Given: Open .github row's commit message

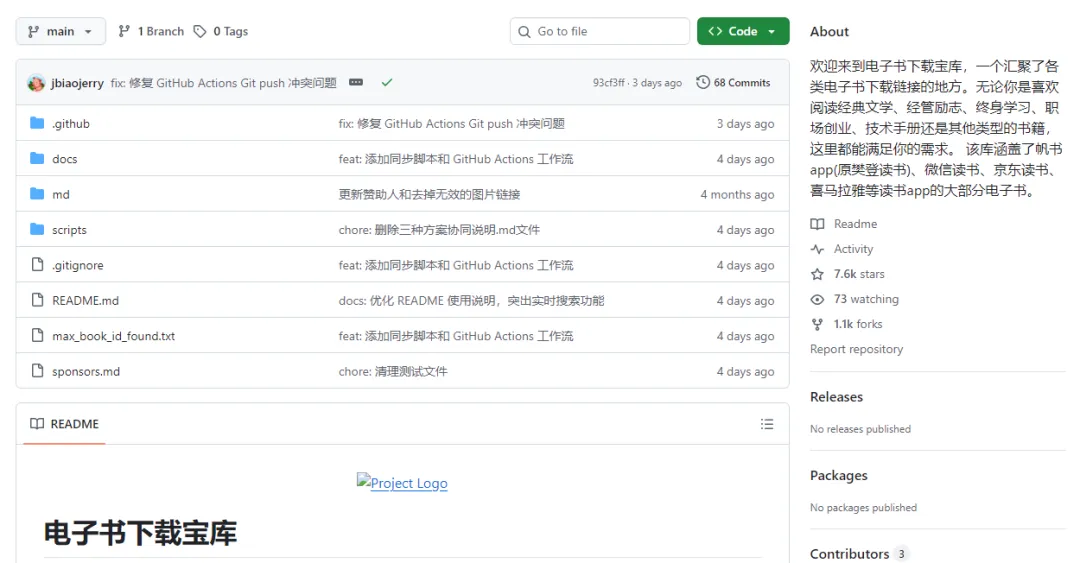Looking at the screenshot, I should 452,123.
